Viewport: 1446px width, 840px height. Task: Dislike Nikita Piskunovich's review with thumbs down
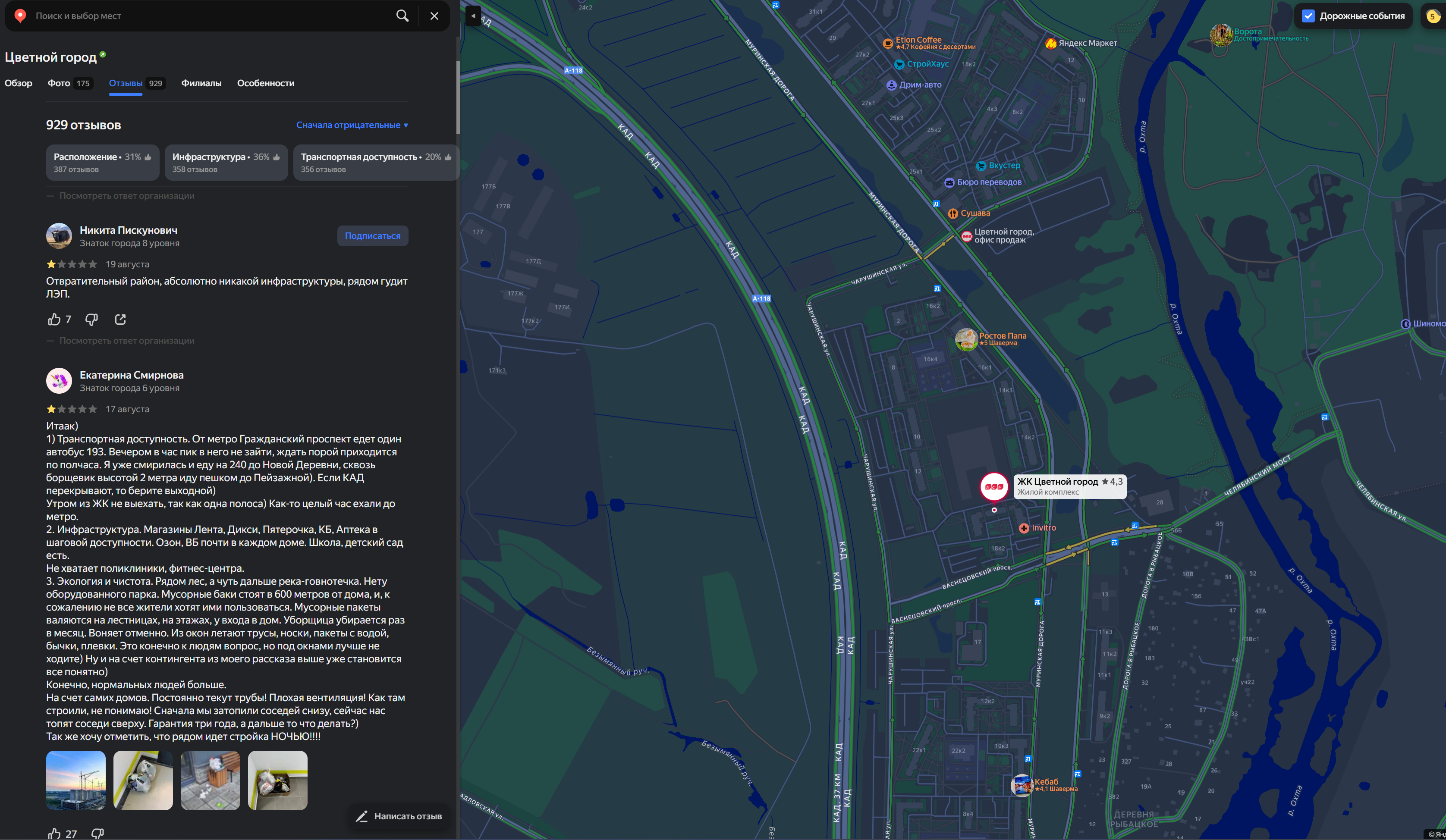pos(91,320)
